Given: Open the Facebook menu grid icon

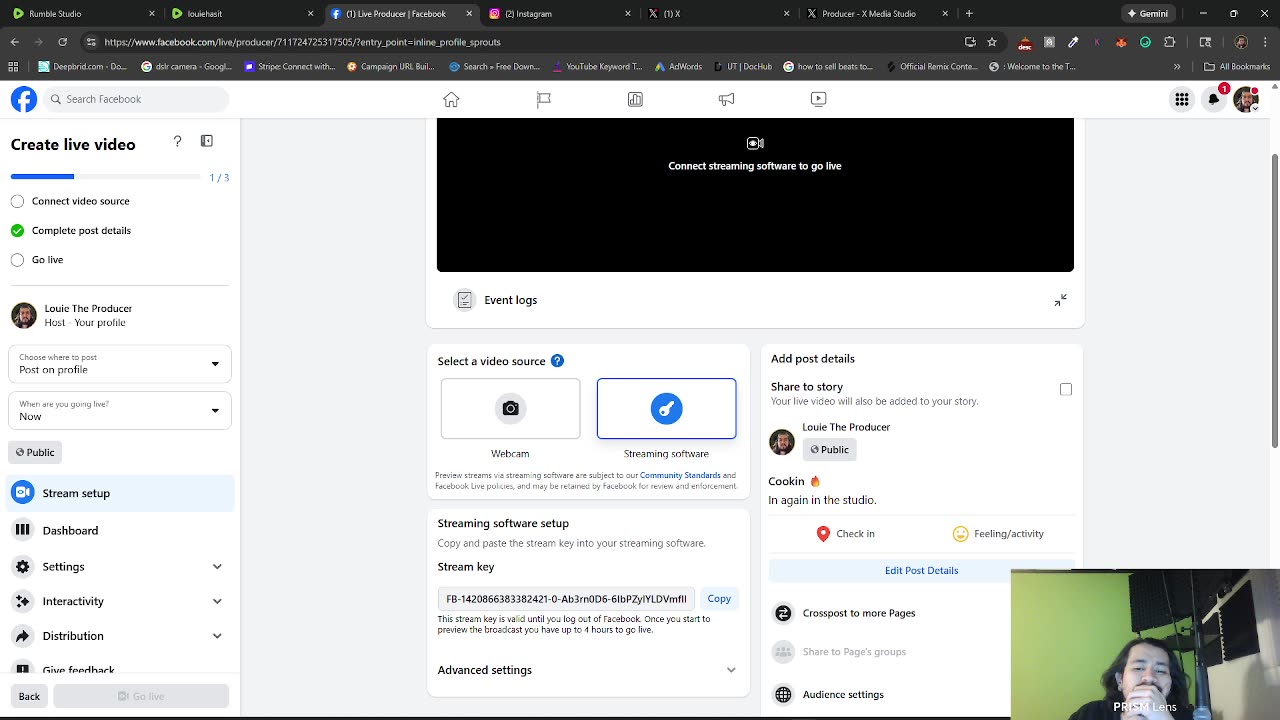Looking at the screenshot, I should click(x=1182, y=99).
